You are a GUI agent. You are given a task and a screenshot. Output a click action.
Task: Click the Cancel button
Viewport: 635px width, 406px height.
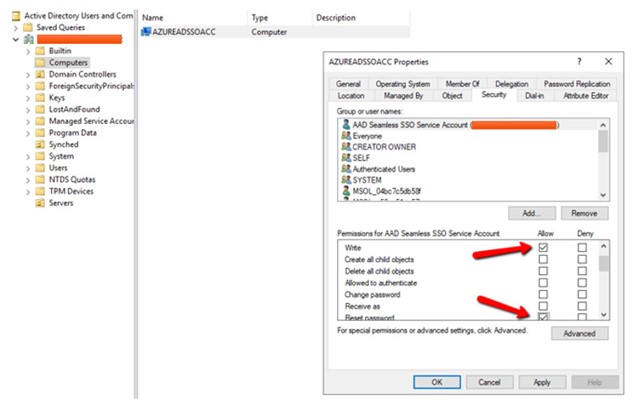coord(490,382)
